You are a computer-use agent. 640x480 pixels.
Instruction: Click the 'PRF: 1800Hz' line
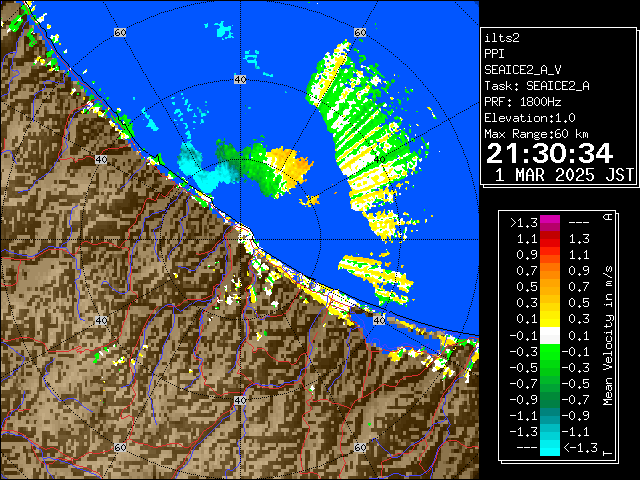[523, 102]
